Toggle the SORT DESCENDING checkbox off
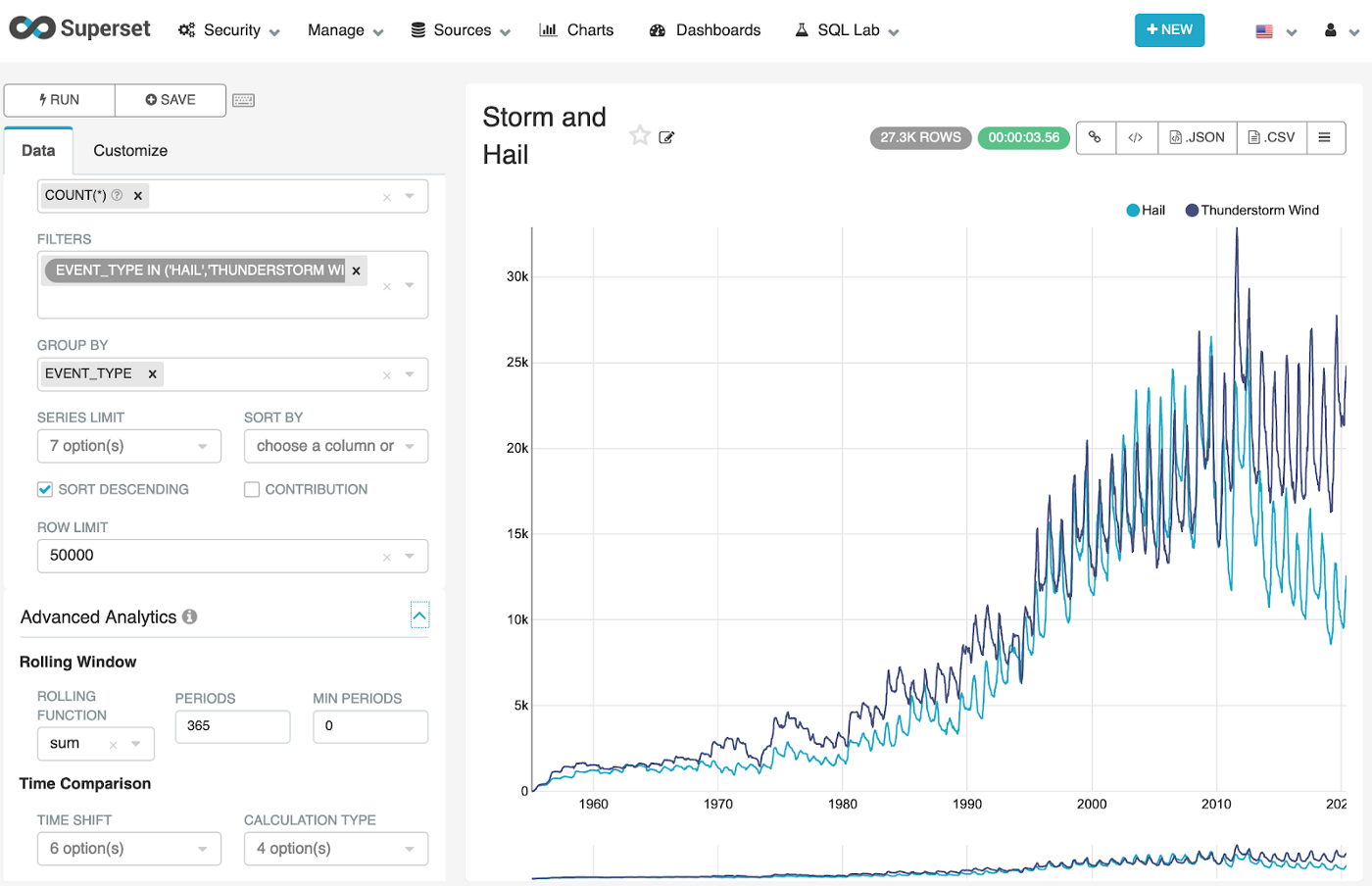Image resolution: width=1372 pixels, height=886 pixels. pos(44,488)
